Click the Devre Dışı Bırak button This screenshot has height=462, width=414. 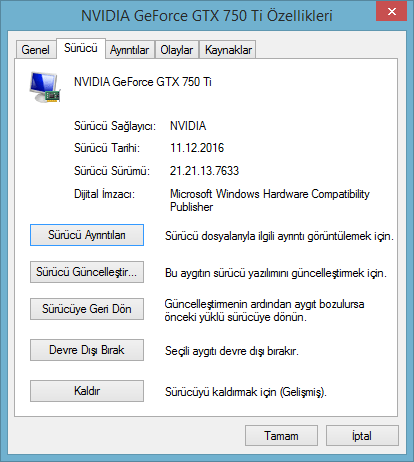click(x=87, y=350)
